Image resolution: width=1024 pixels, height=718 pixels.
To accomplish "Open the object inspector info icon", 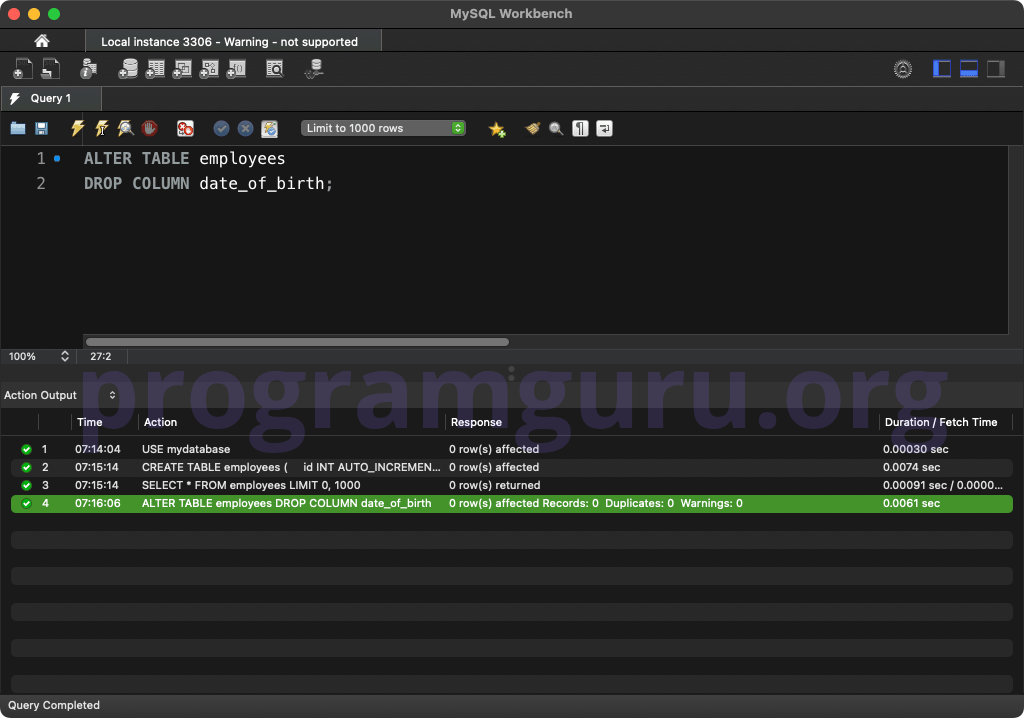I will [x=88, y=69].
